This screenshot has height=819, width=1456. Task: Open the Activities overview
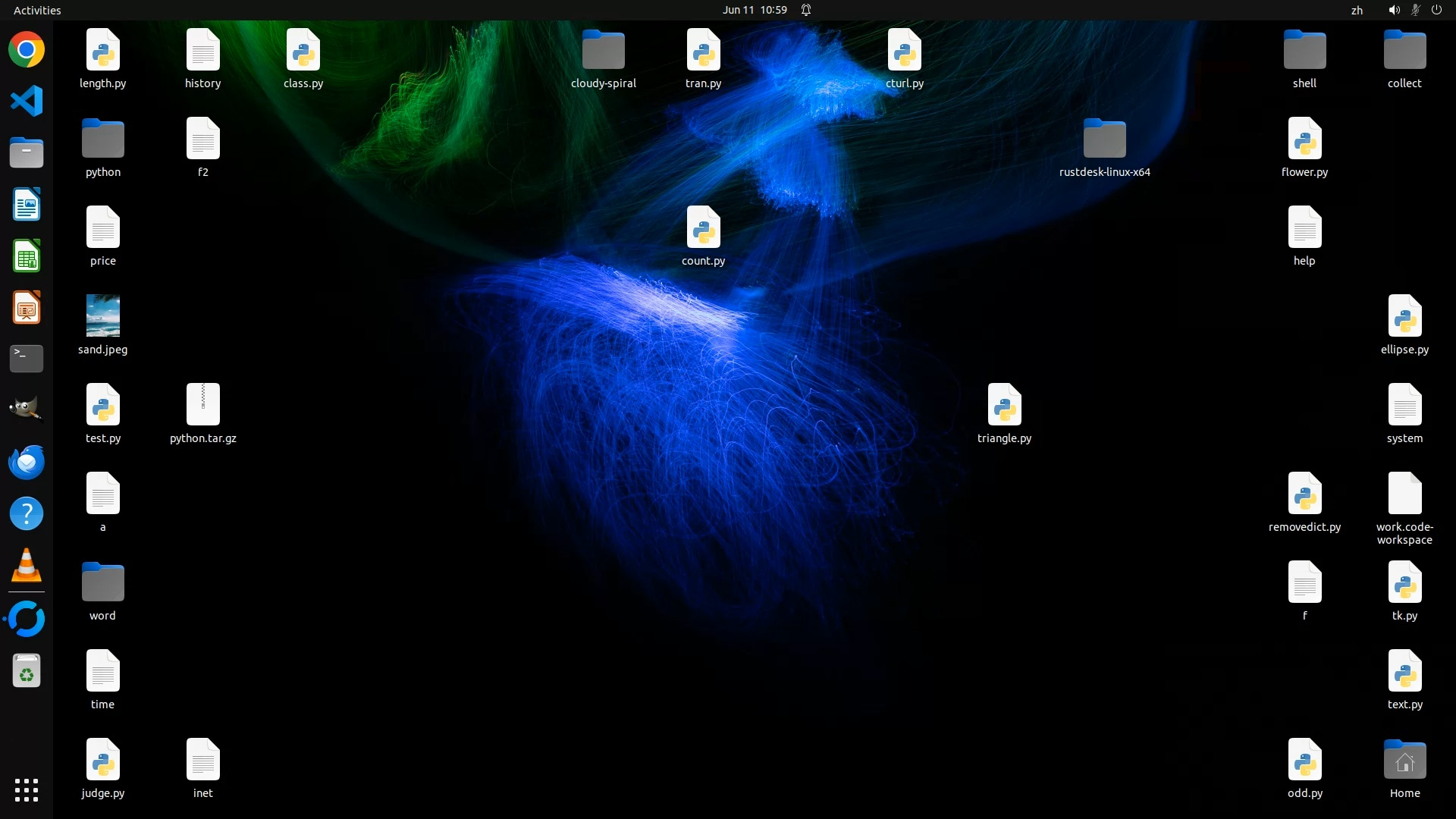coord(37,10)
